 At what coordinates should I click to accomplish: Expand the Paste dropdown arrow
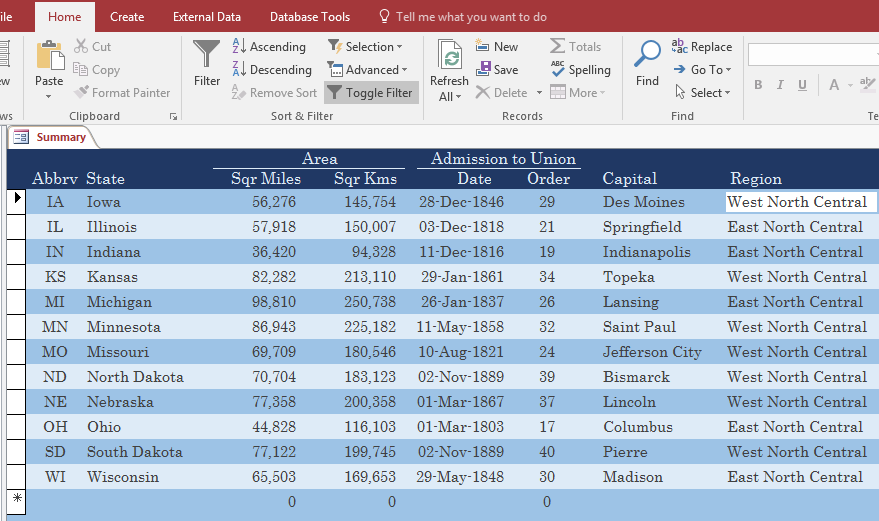click(x=49, y=96)
